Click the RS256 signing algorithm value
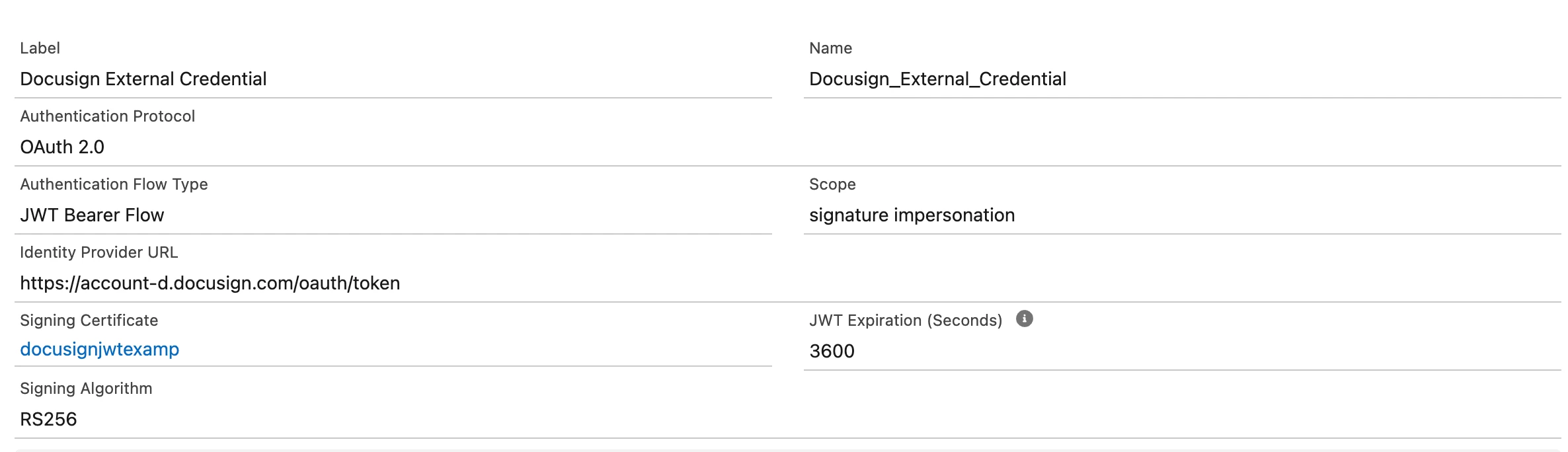The height and width of the screenshot is (452, 1568). point(48,419)
